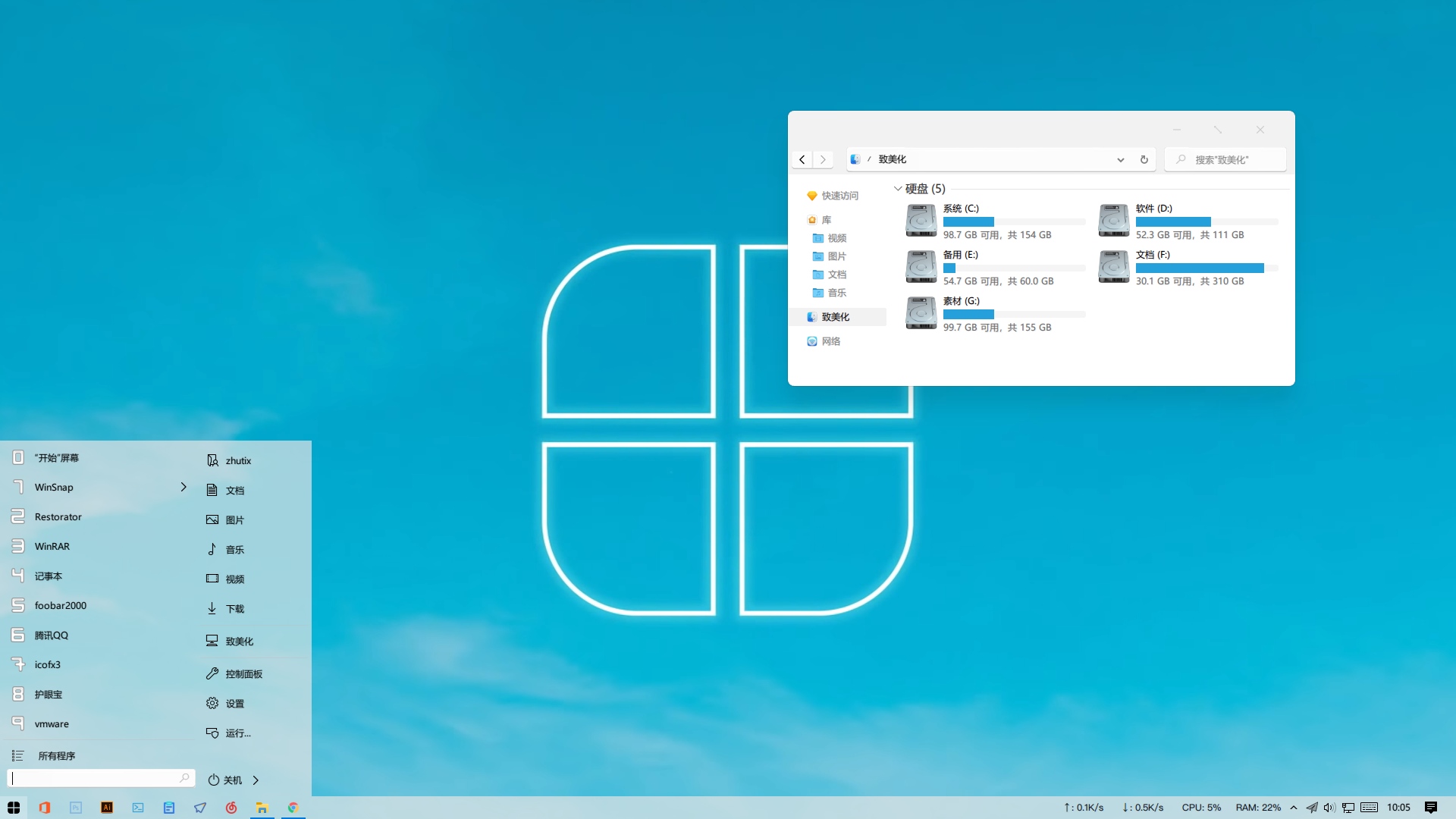Open Adobe Illustrator from the taskbar

pos(107,808)
